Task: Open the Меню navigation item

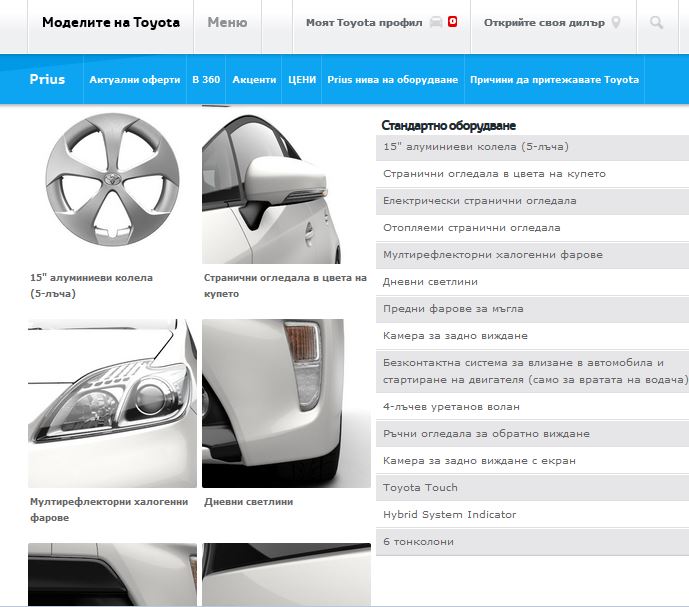Action: coord(227,22)
